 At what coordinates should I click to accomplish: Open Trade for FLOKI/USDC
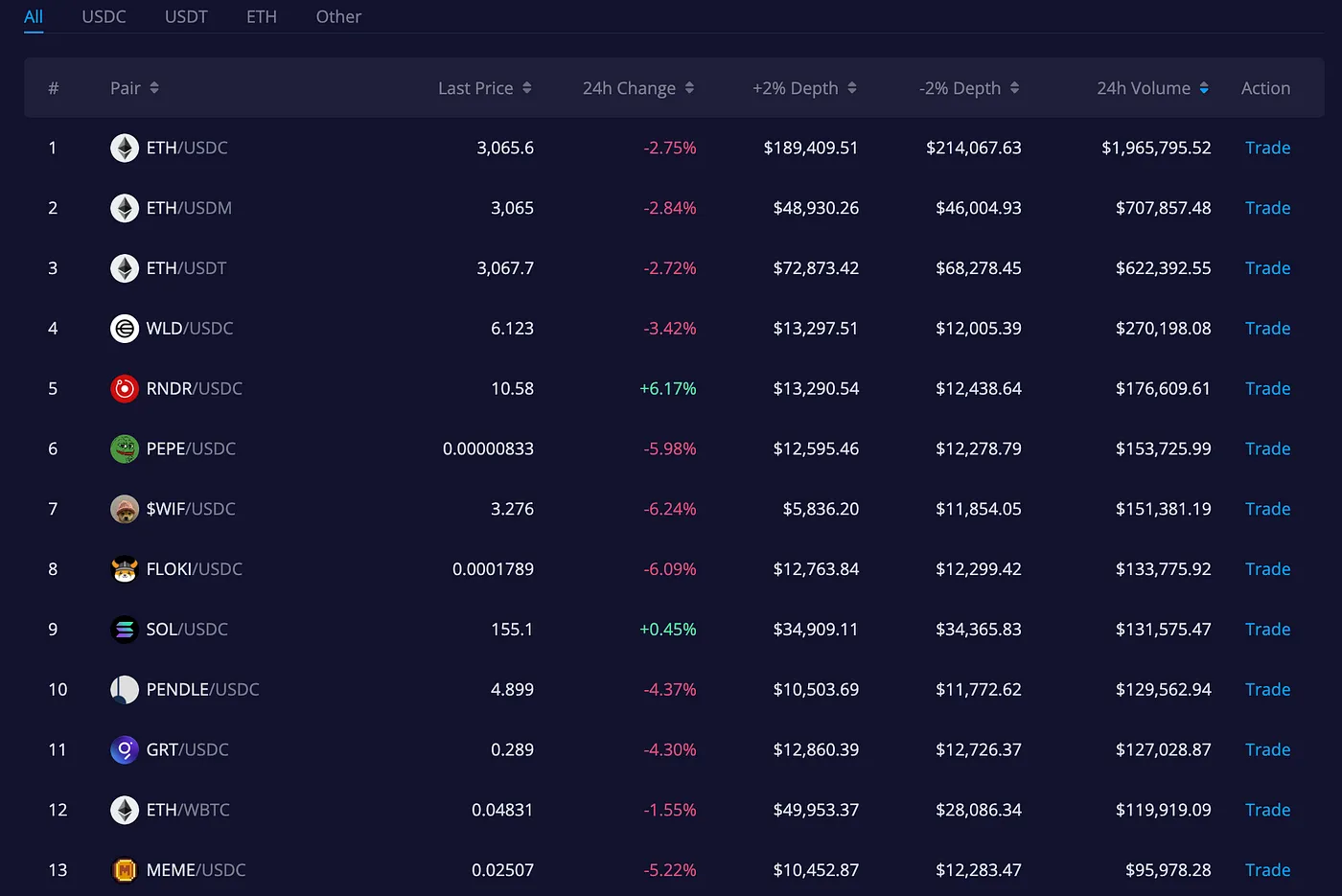click(x=1267, y=569)
